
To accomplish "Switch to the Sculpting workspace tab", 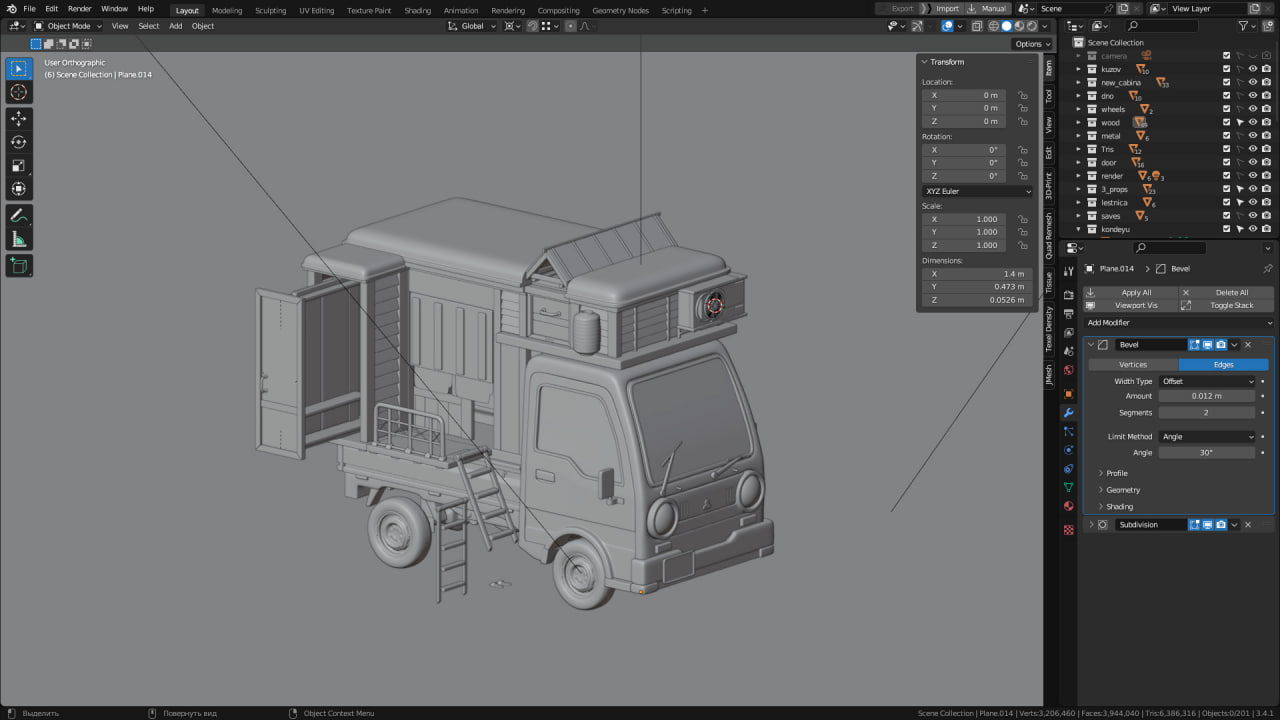I will [270, 10].
